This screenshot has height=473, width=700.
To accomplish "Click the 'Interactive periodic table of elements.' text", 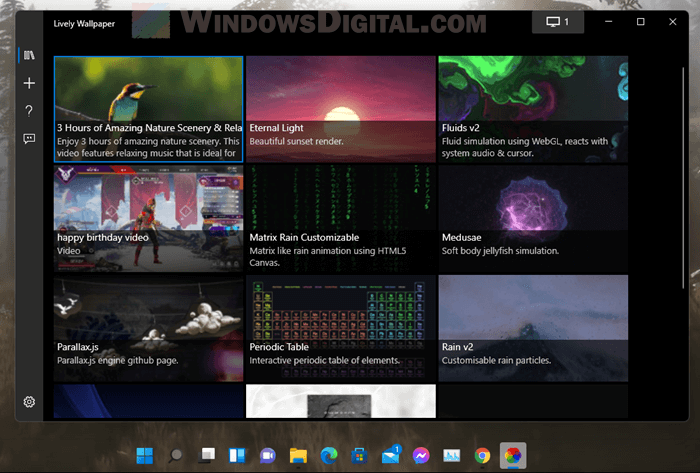I will click(x=325, y=360).
